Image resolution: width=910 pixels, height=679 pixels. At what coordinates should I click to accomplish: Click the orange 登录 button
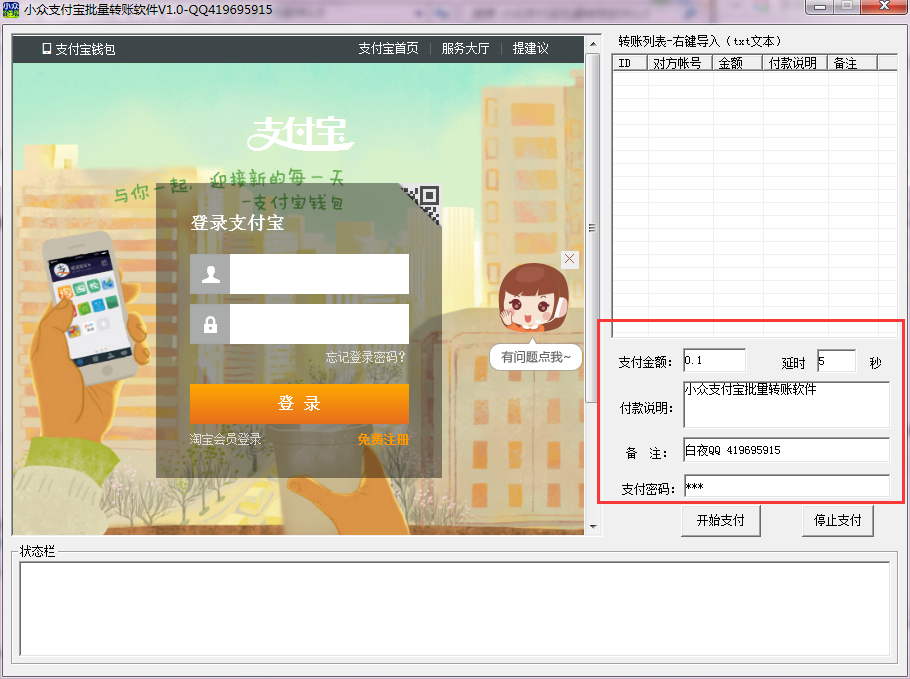coord(299,404)
